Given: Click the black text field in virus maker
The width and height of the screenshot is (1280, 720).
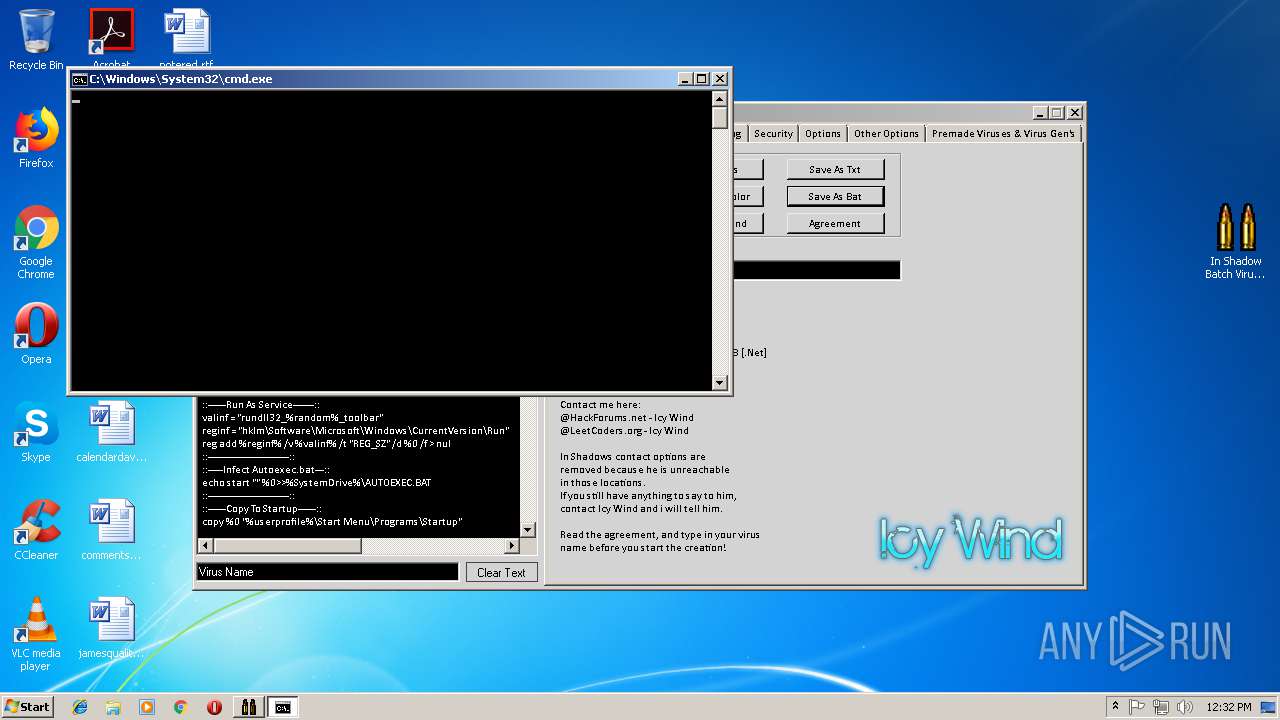Looking at the screenshot, I should click(816, 270).
